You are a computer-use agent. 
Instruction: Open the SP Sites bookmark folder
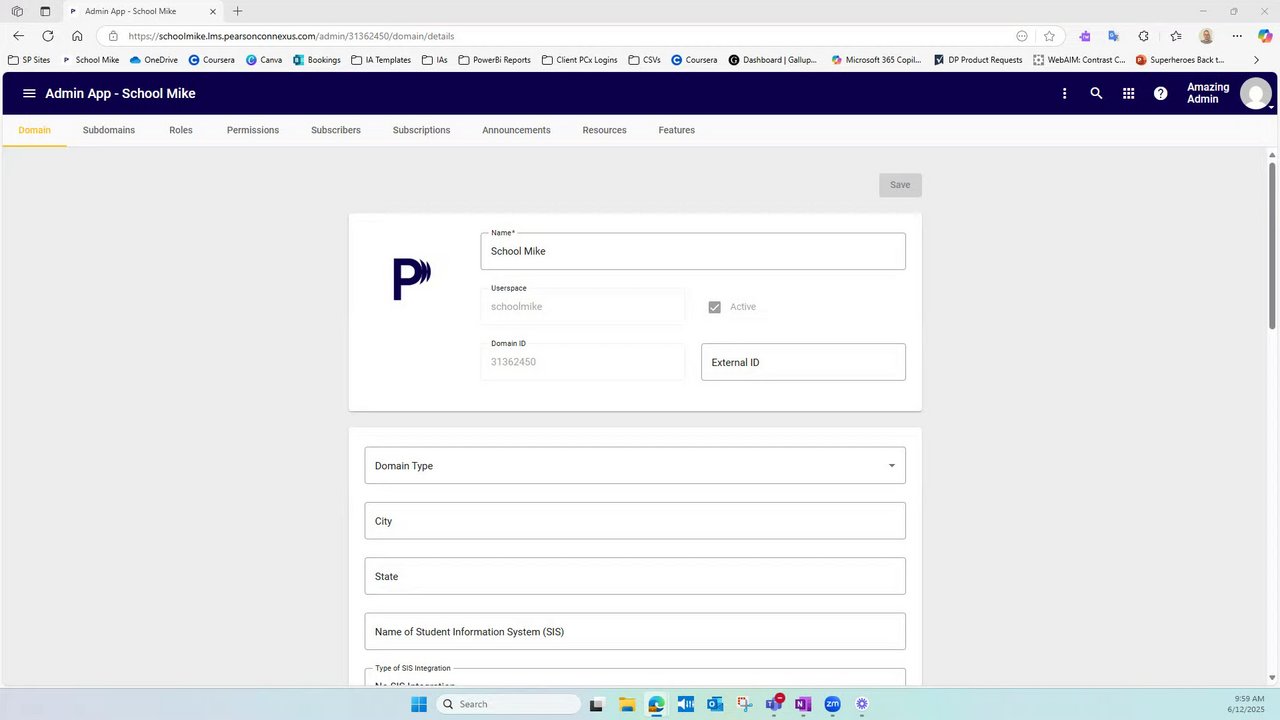28,60
